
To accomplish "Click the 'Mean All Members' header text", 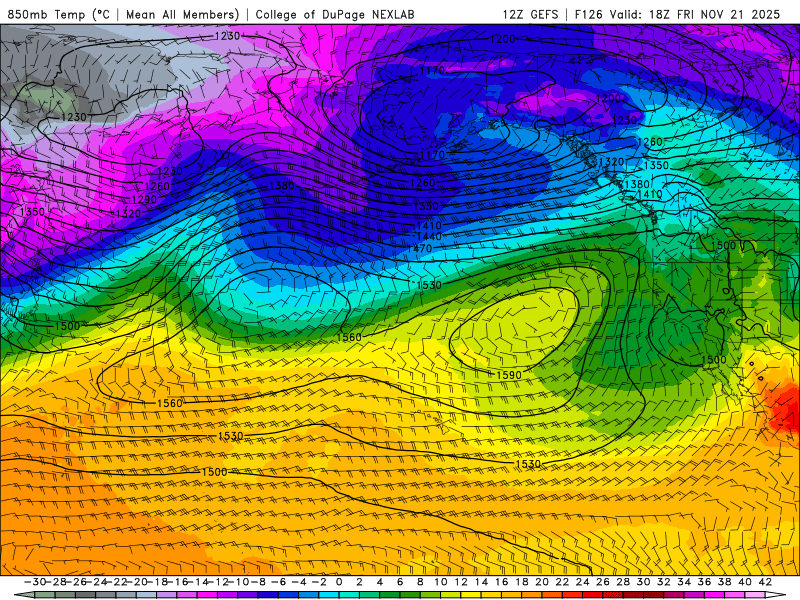I will tap(181, 14).
